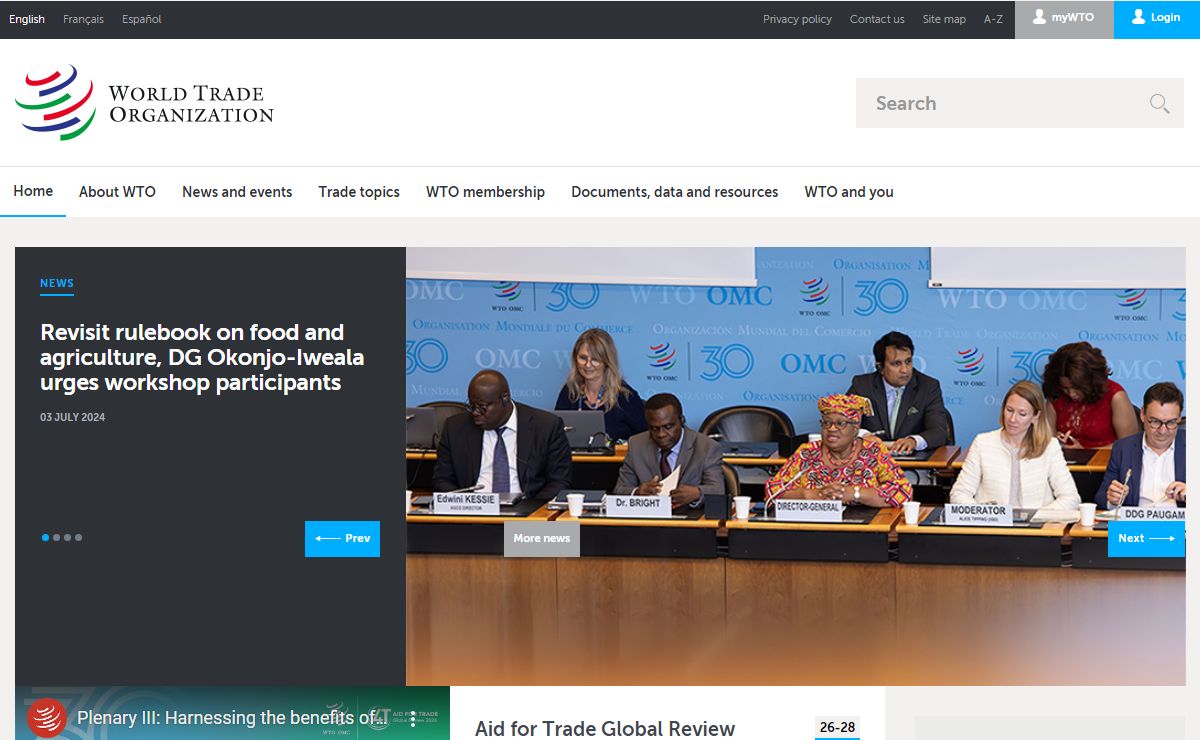This screenshot has width=1200, height=740.
Task: Click the 26-28 date badge
Action: [837, 728]
